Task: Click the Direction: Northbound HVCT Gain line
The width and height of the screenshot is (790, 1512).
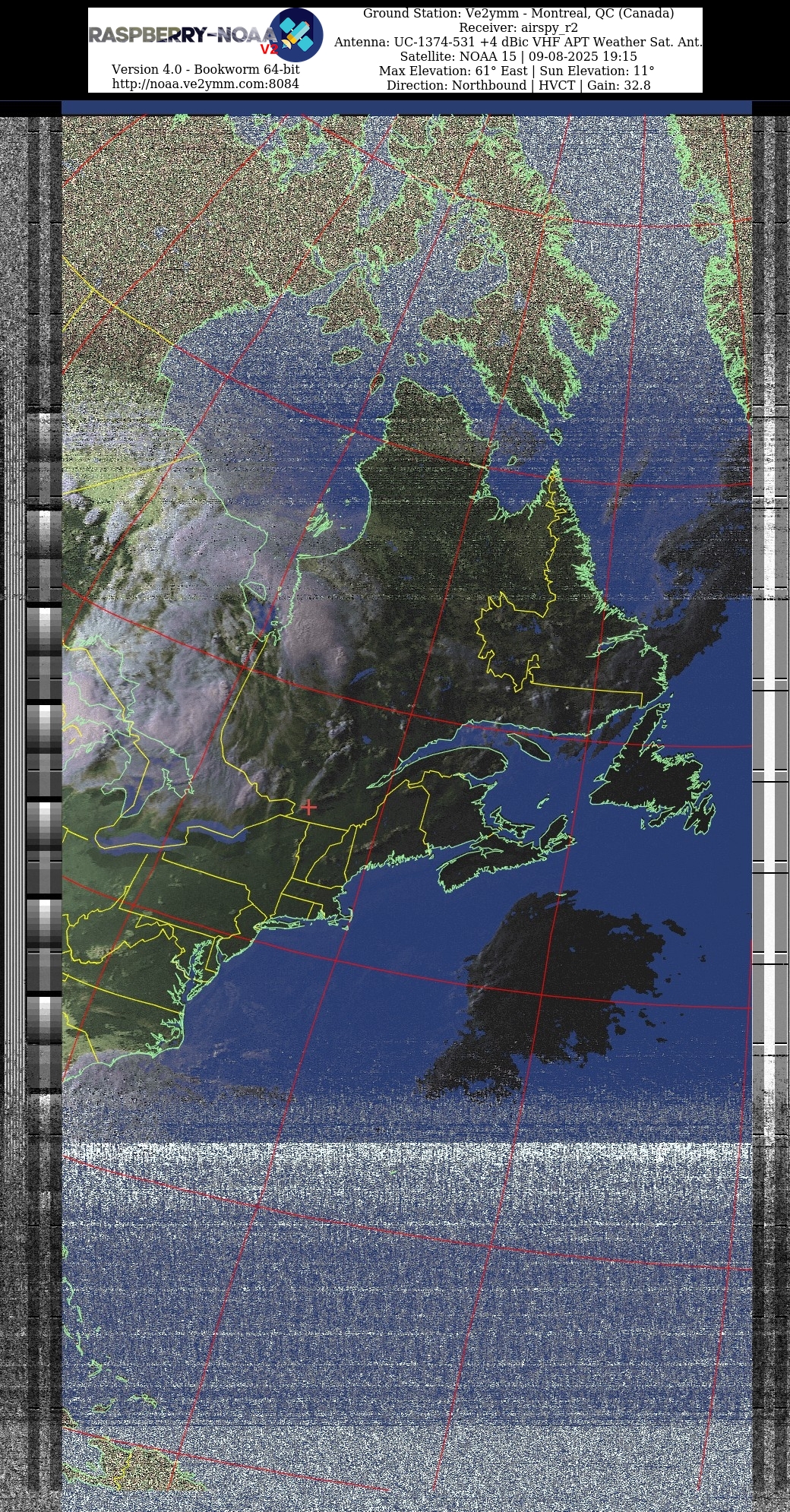Action: [518, 85]
